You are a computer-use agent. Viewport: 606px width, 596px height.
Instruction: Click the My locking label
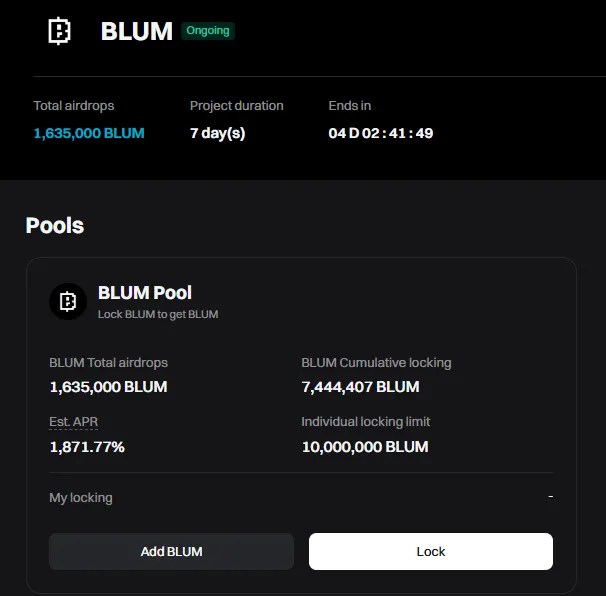pyautogui.click(x=81, y=498)
